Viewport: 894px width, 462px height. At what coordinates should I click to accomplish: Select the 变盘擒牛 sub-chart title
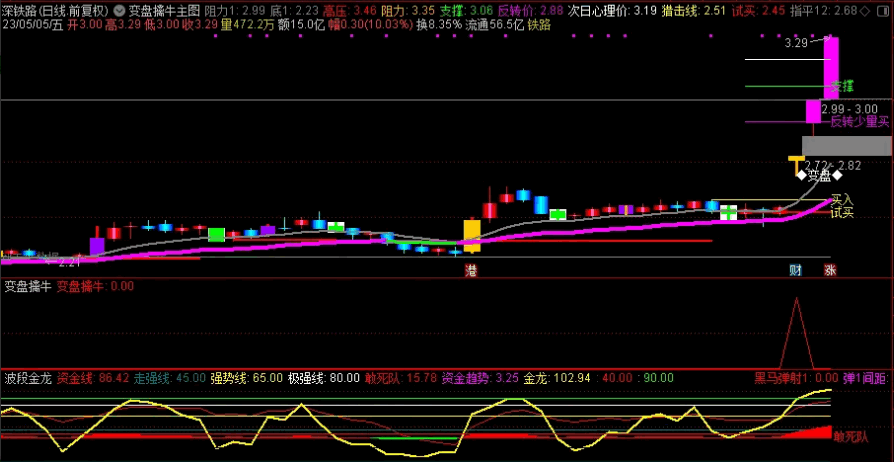27,286
